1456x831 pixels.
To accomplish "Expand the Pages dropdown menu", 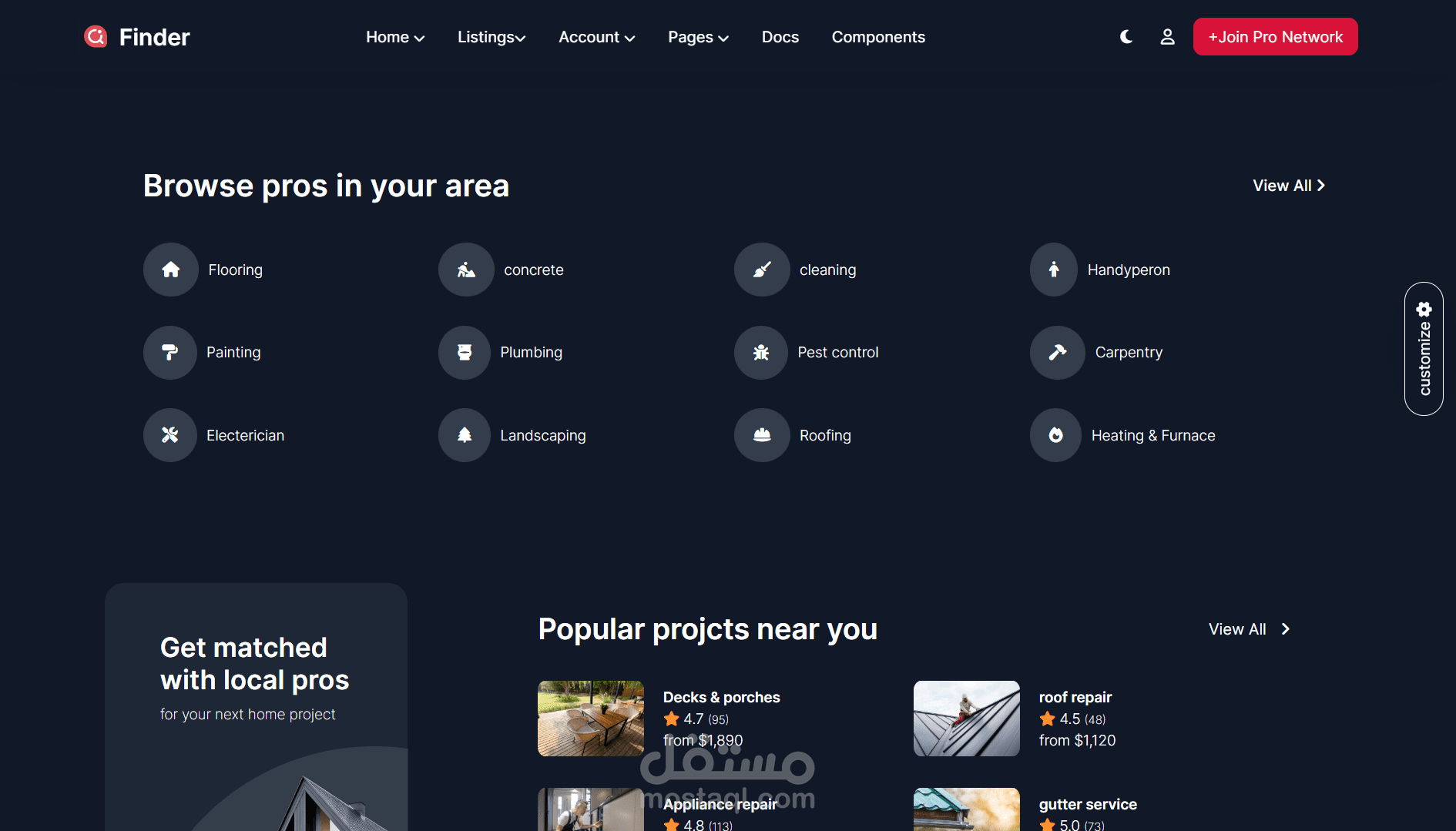I will click(698, 37).
